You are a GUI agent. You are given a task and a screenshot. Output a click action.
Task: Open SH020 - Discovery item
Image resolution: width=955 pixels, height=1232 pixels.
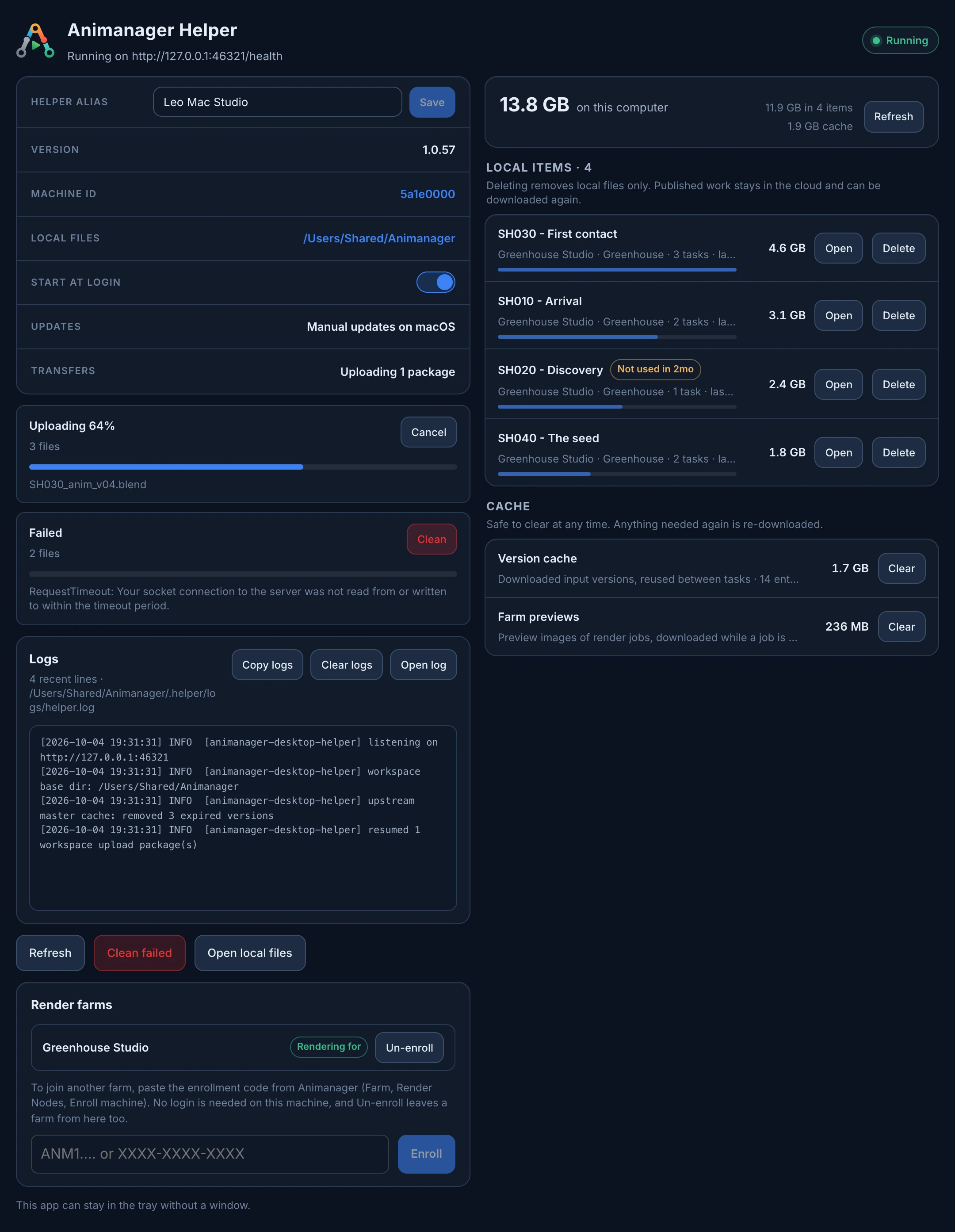pos(839,384)
